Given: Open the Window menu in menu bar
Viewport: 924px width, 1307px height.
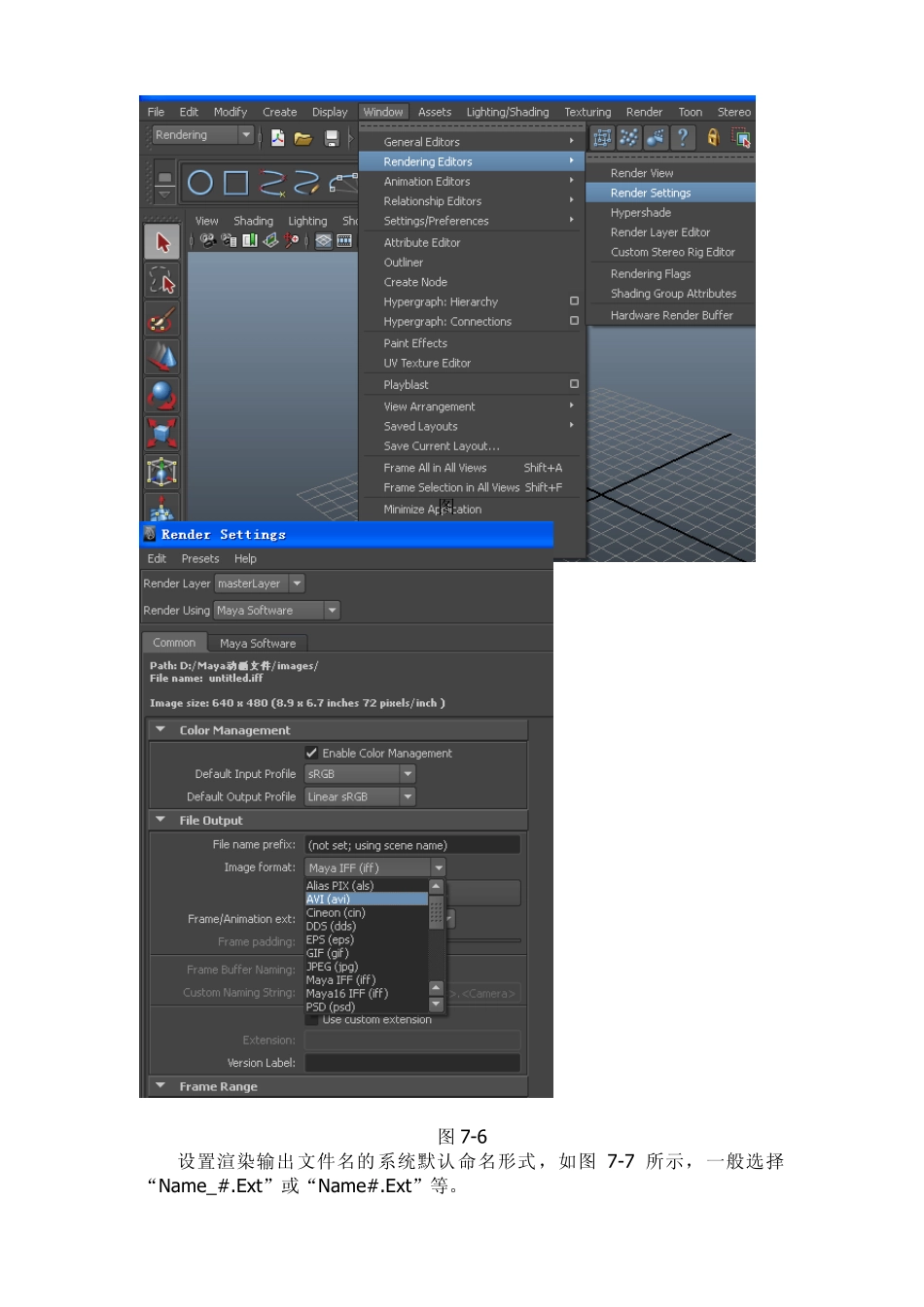Looking at the screenshot, I should point(383,112).
